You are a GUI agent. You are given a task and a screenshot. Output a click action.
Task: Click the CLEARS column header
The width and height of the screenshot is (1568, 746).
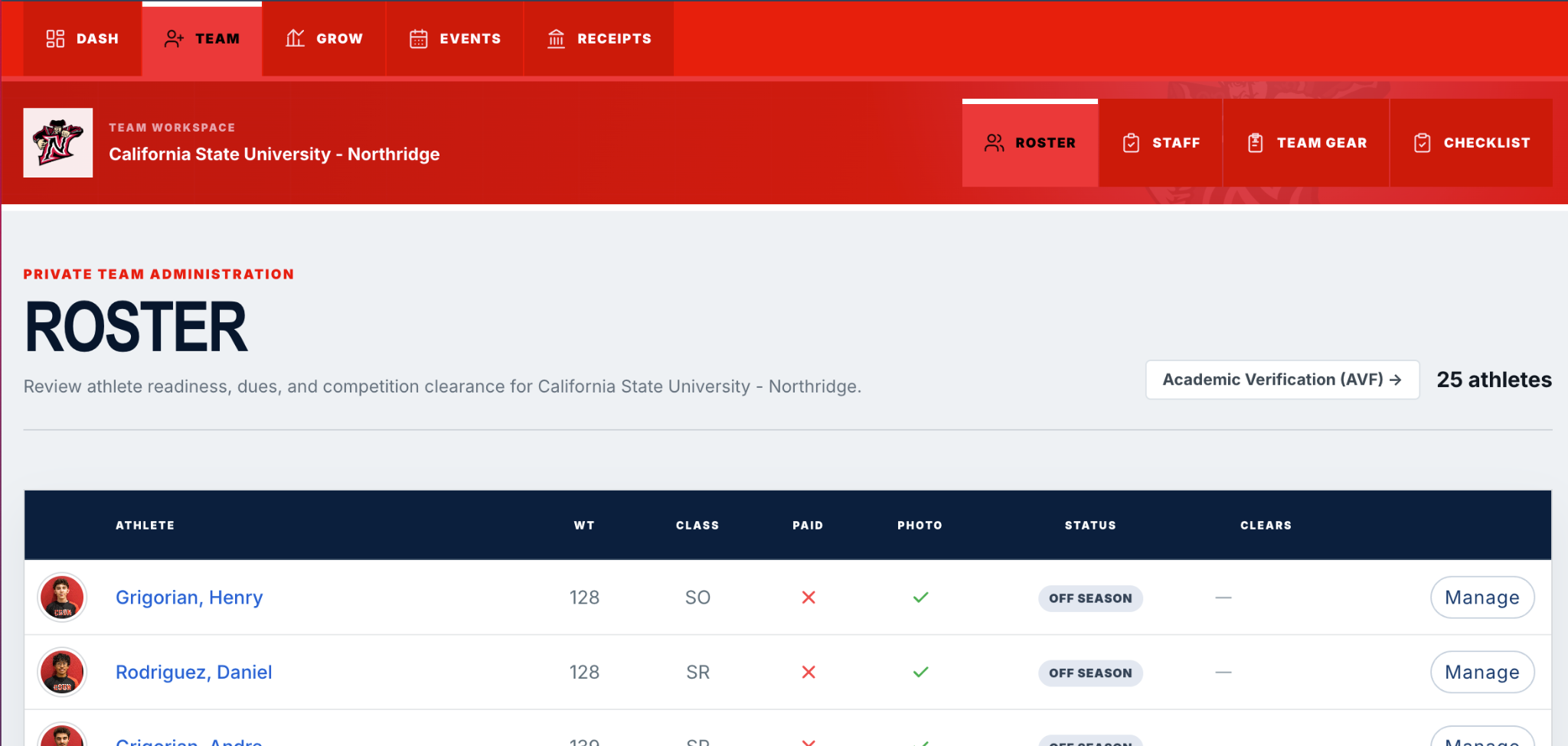tap(1266, 526)
